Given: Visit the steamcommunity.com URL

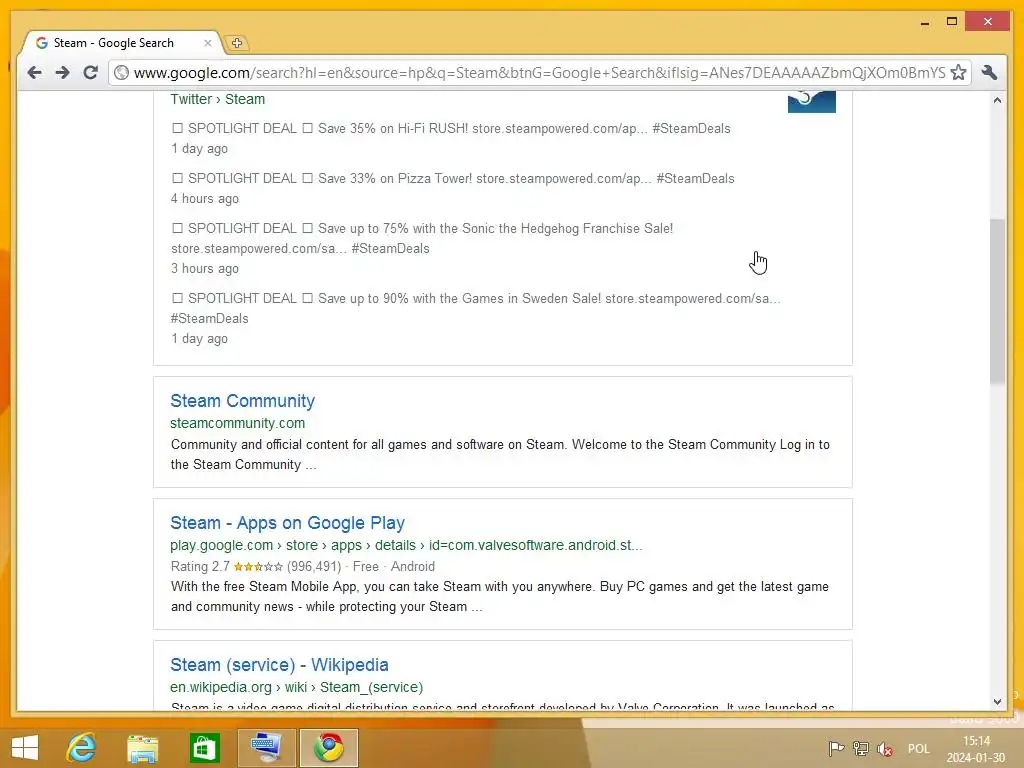Looking at the screenshot, I should click(238, 423).
